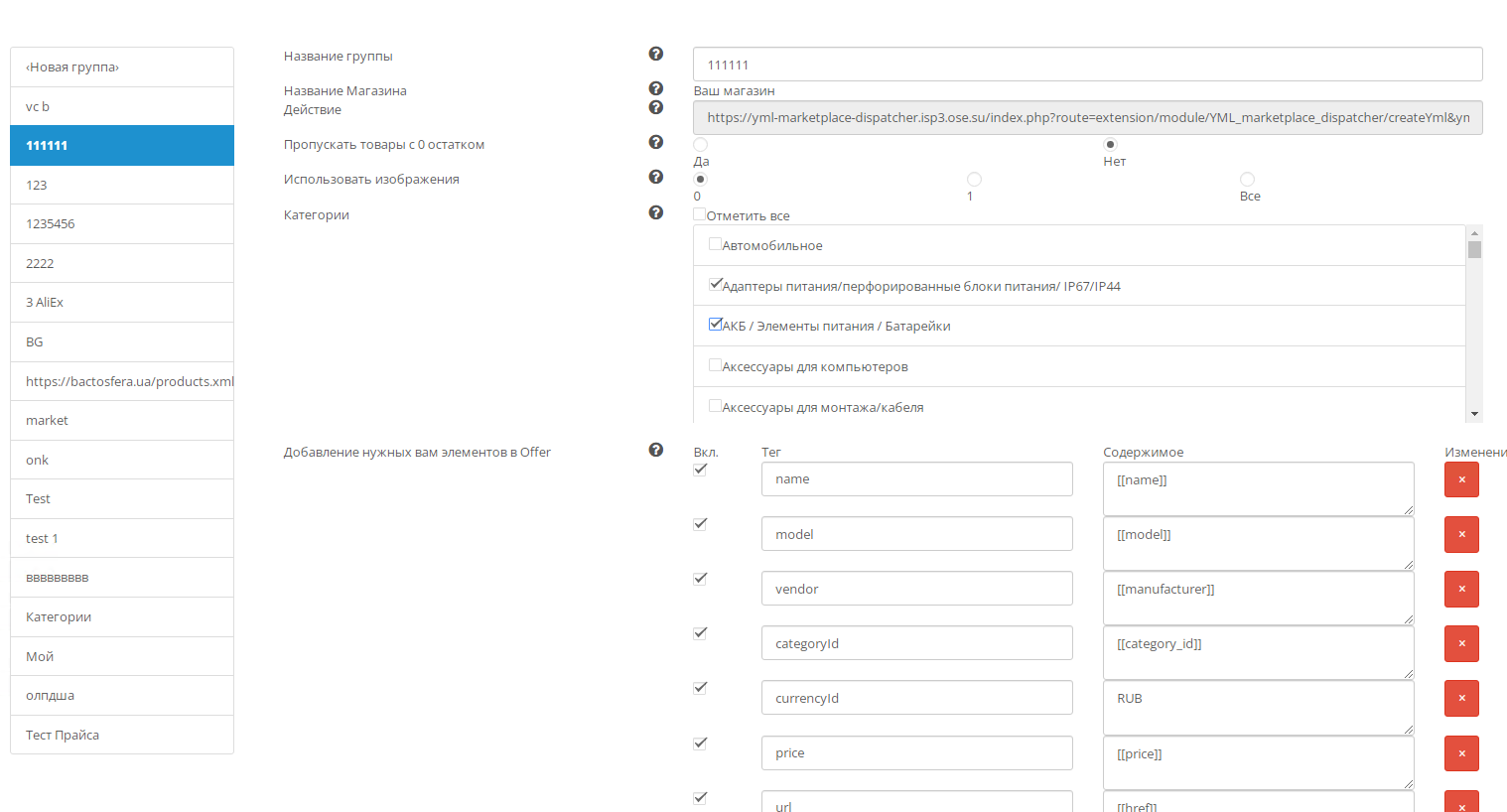
Task: Select Да for skipping zero-stock products
Action: (x=700, y=144)
